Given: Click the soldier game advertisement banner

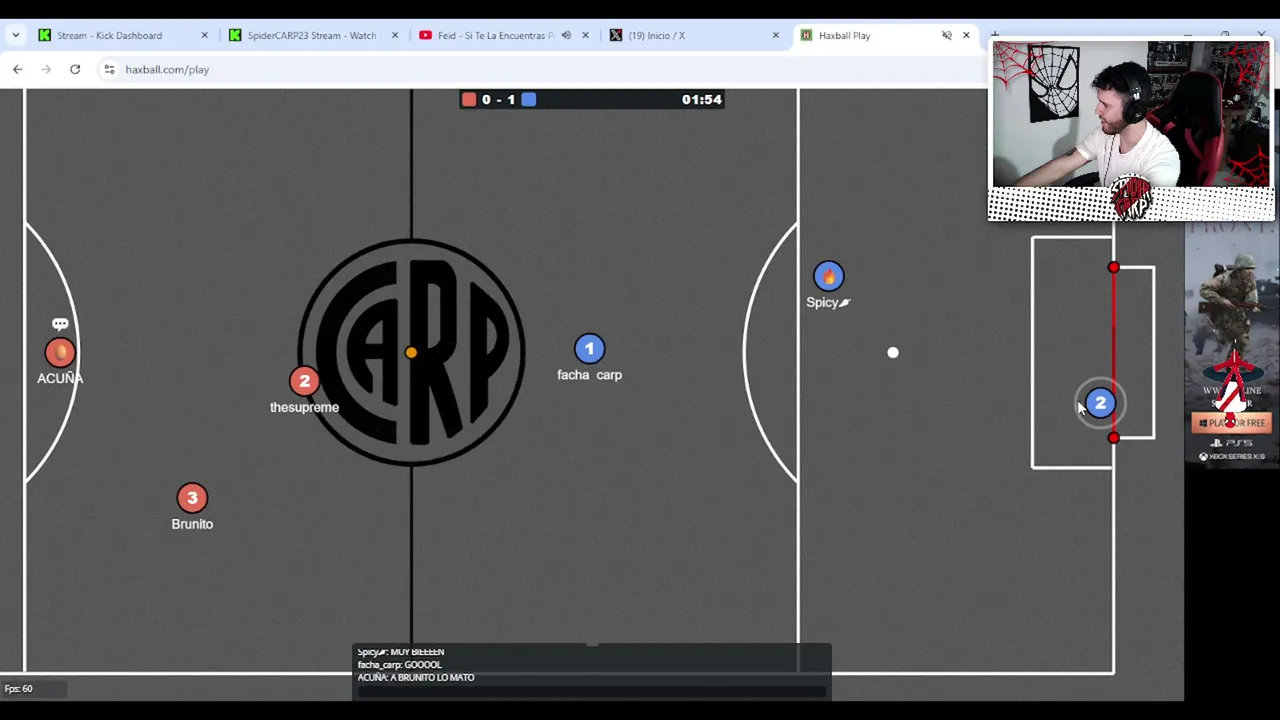Looking at the screenshot, I should click(x=1232, y=345).
